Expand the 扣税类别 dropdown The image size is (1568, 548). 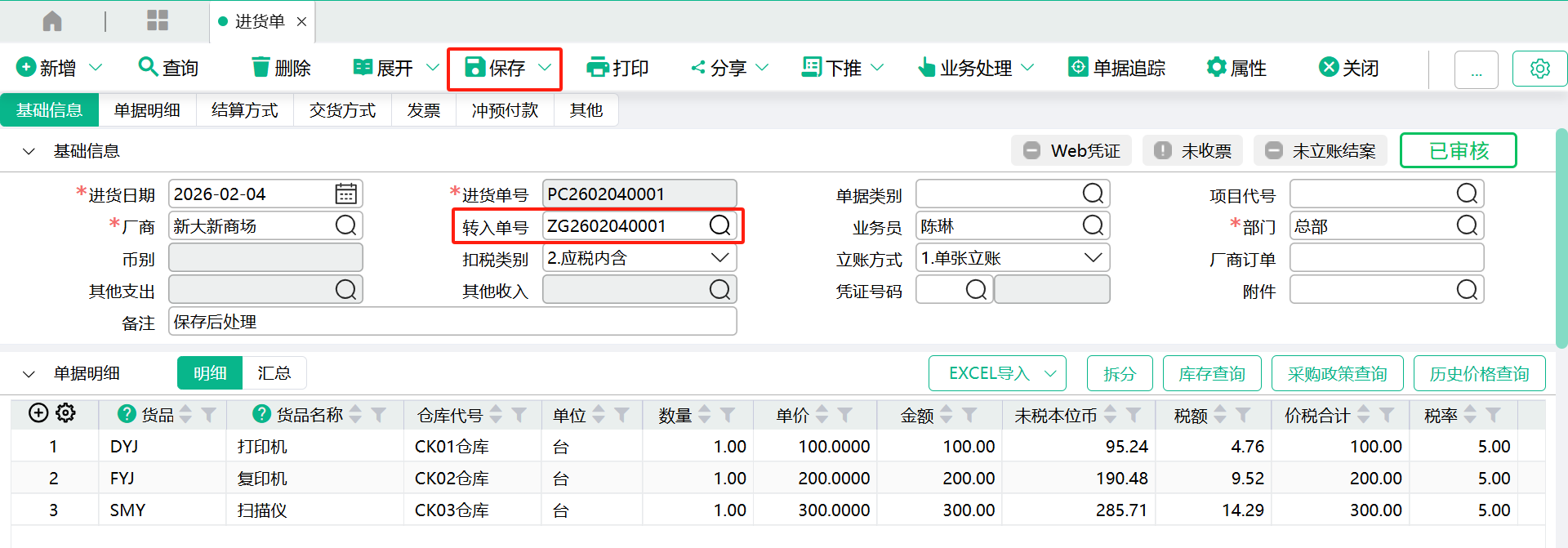click(719, 258)
